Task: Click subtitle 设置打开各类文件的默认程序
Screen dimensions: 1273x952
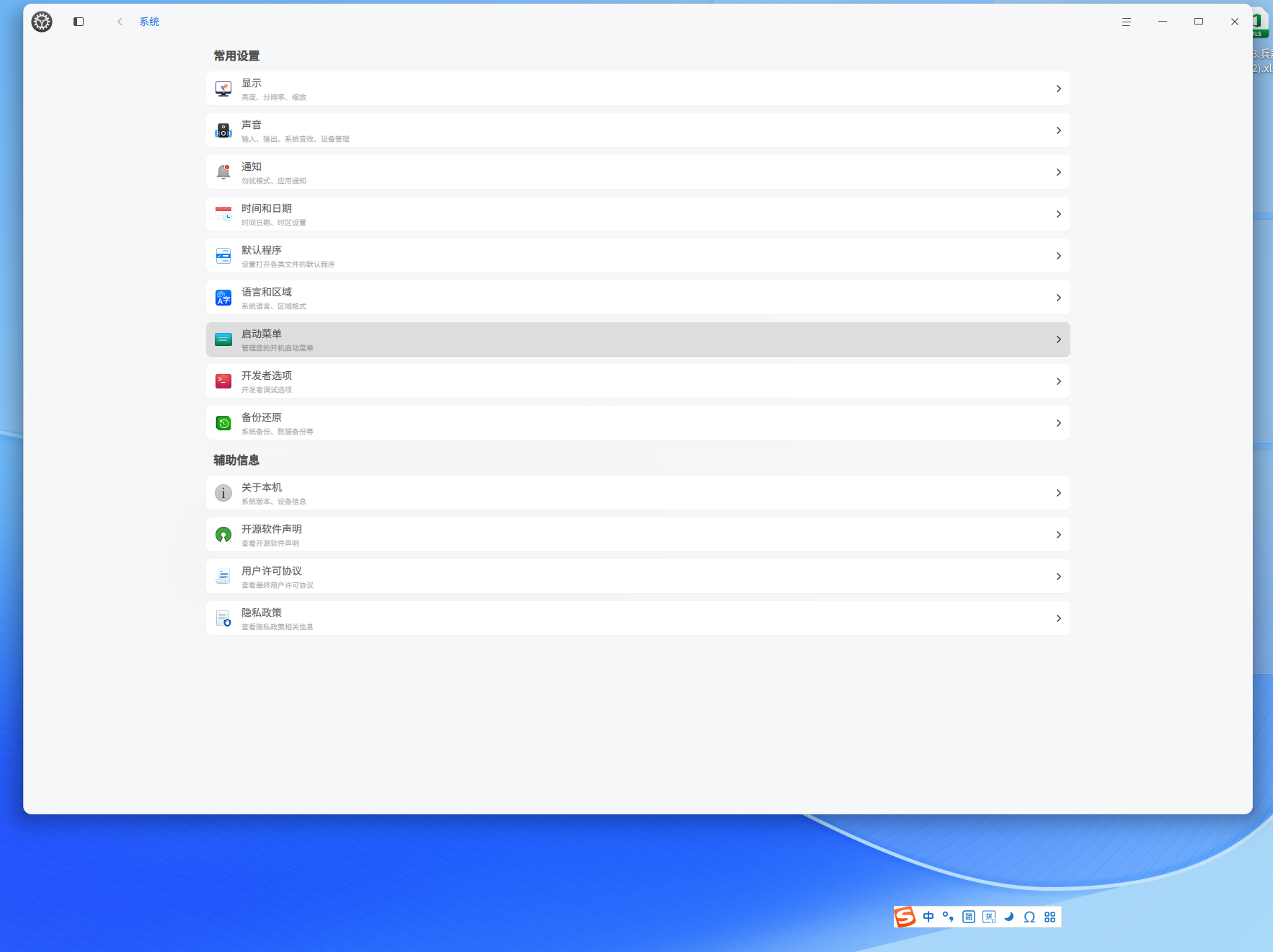Action: point(288,264)
